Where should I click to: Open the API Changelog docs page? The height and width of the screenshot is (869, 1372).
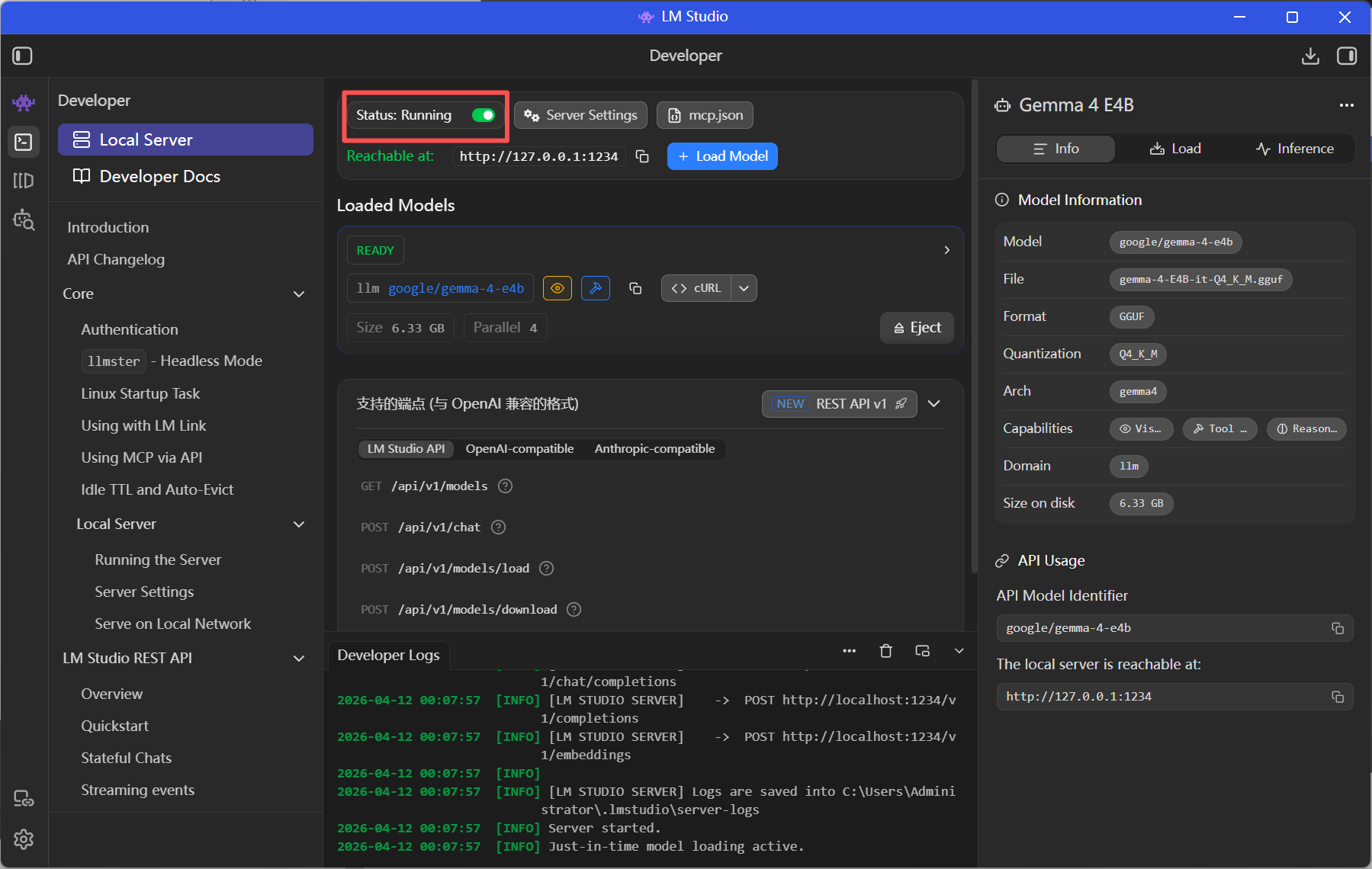coord(116,259)
